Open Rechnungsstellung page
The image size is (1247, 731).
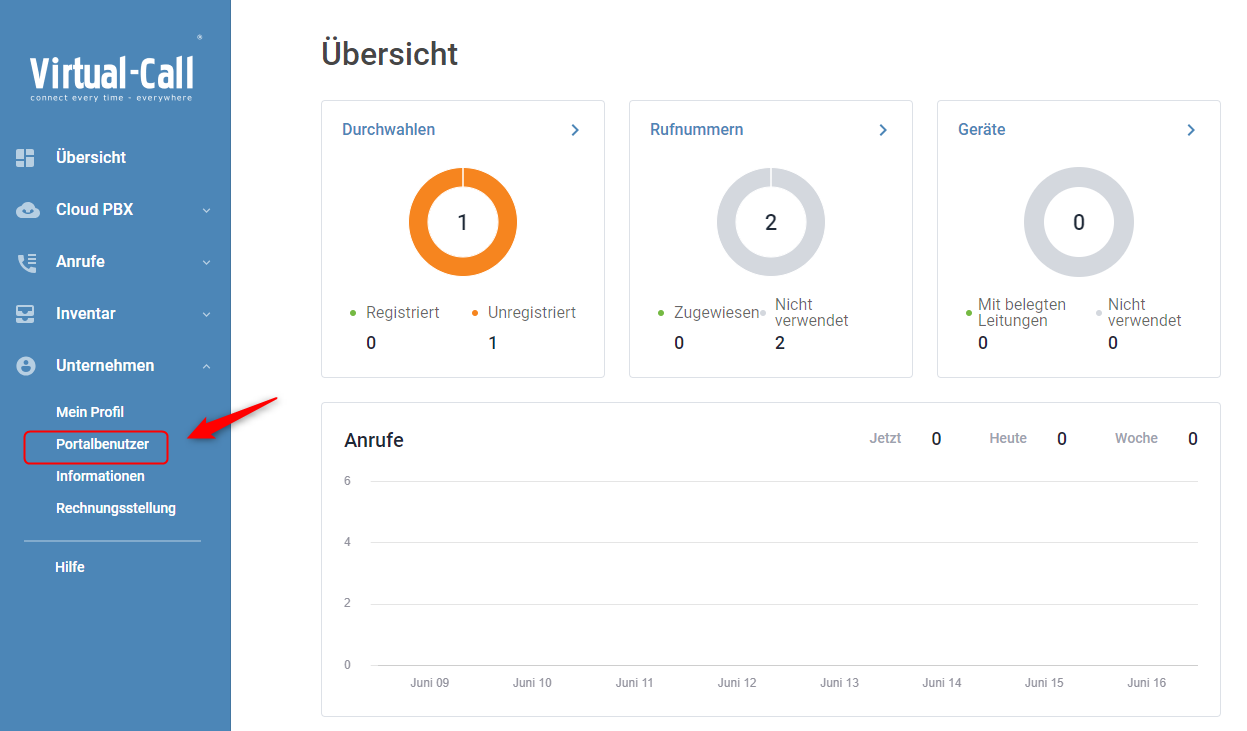116,508
